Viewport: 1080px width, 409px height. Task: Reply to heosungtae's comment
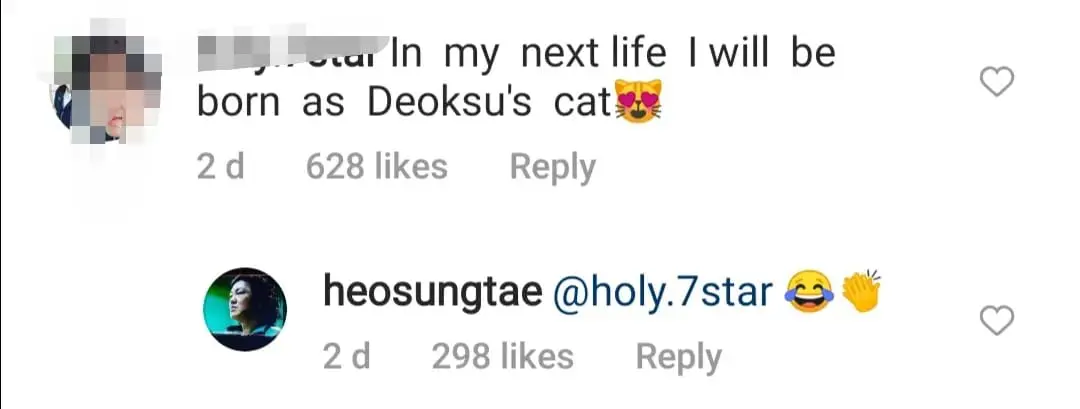pos(678,357)
